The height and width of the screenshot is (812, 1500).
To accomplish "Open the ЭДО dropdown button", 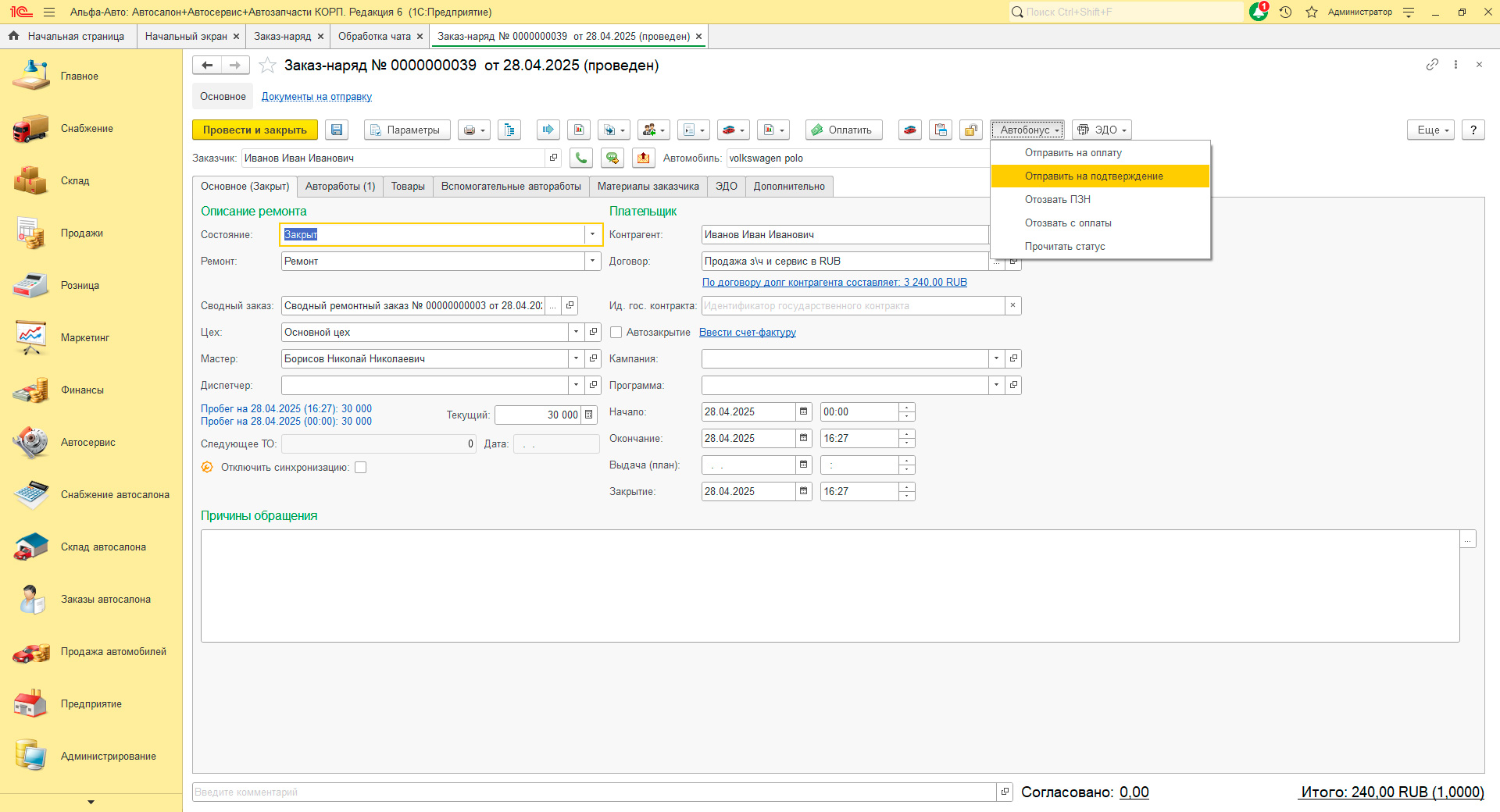I will pos(1102,130).
